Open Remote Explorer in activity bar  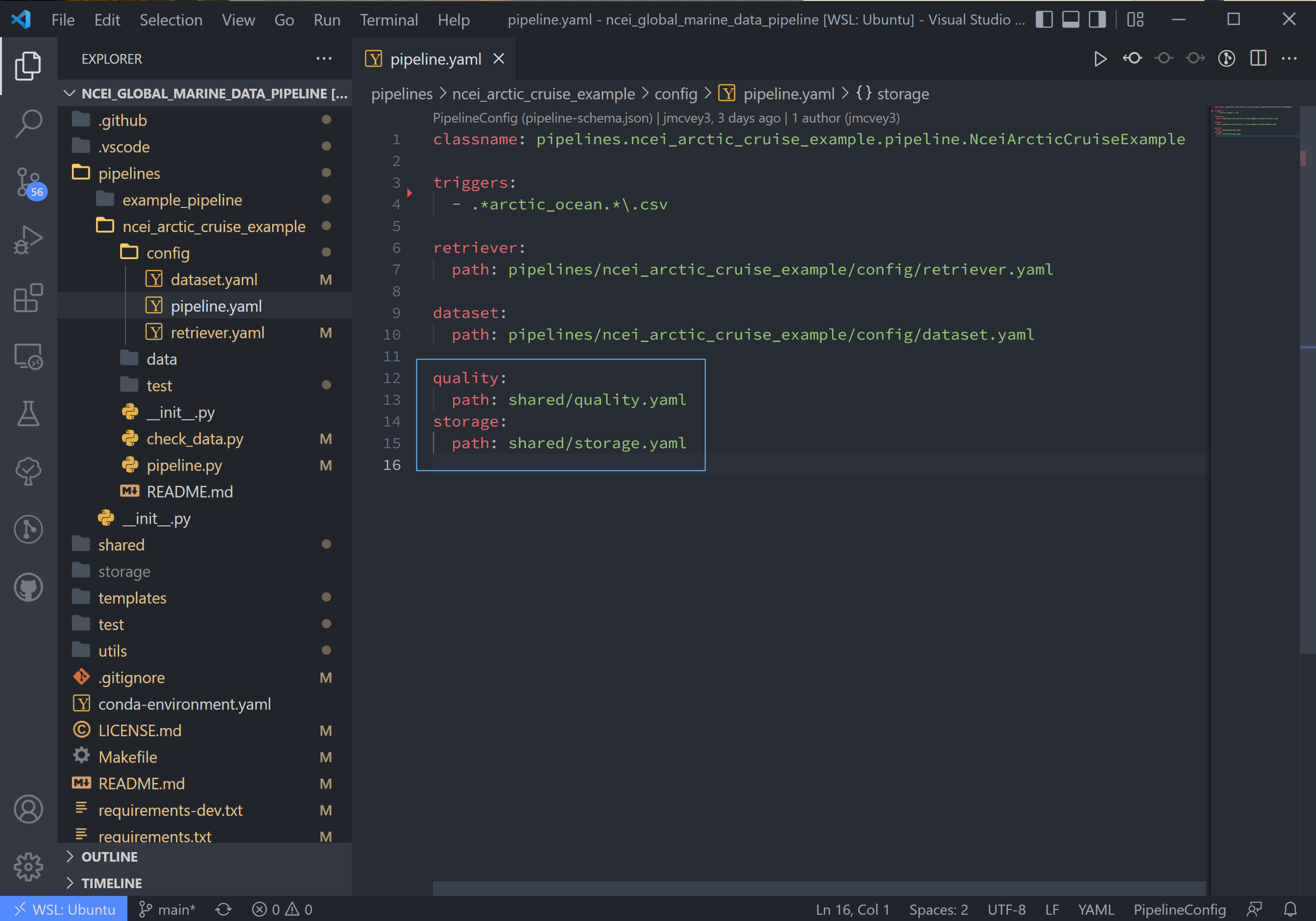click(x=28, y=356)
